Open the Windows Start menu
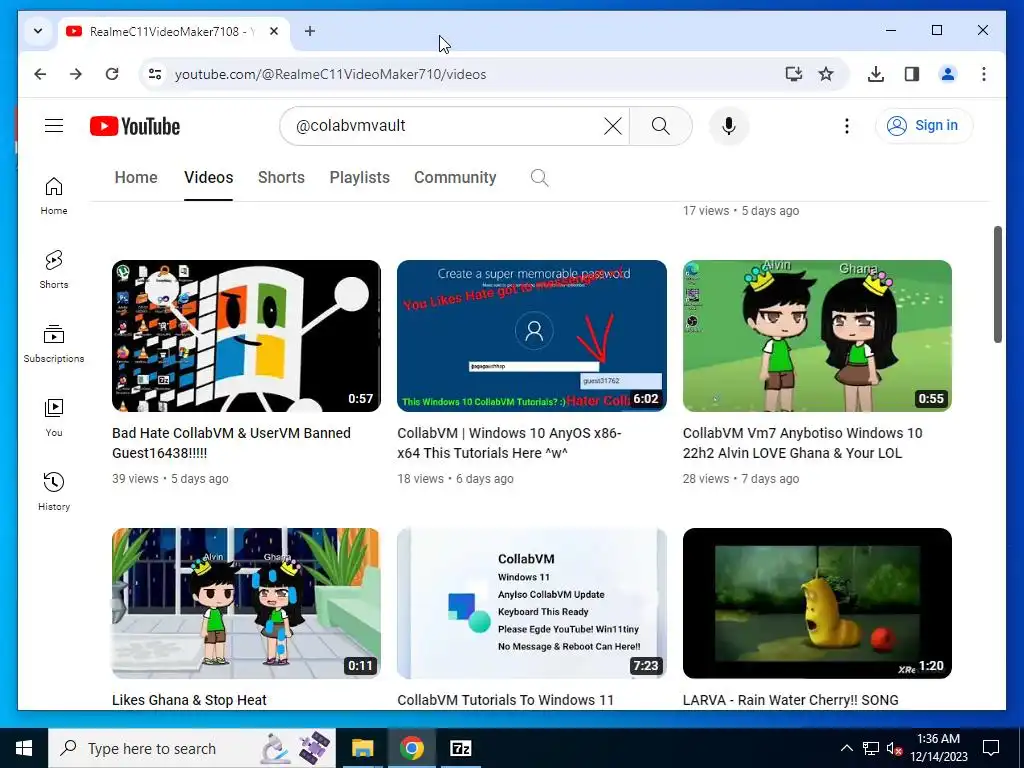 tap(24, 748)
